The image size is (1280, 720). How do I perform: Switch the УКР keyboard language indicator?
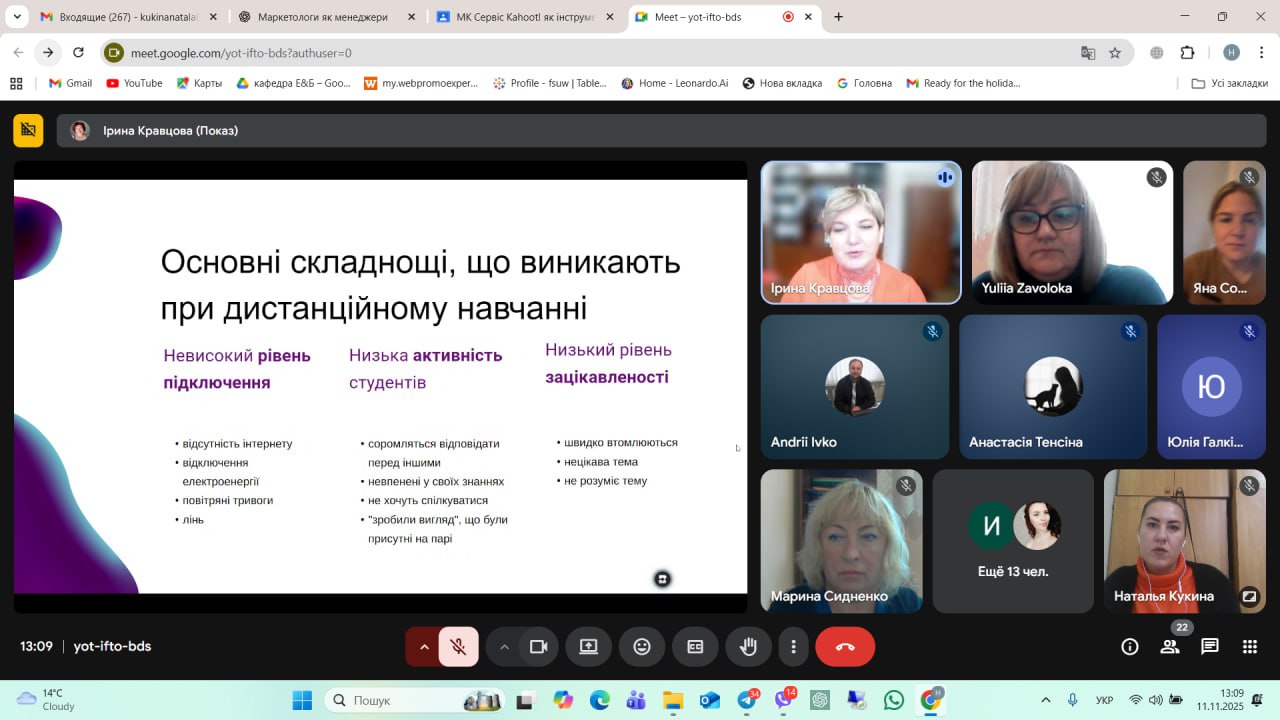click(1105, 700)
